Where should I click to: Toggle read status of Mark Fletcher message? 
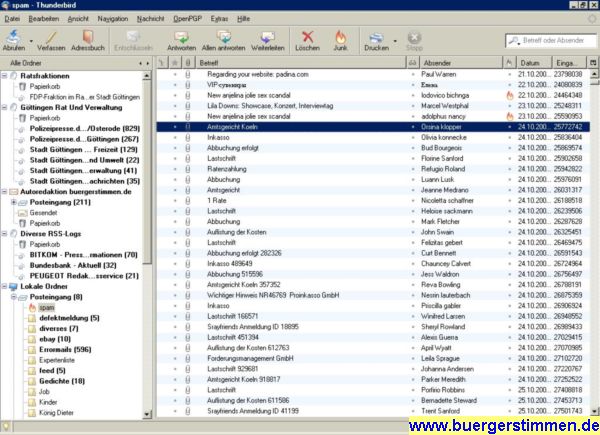[x=412, y=222]
